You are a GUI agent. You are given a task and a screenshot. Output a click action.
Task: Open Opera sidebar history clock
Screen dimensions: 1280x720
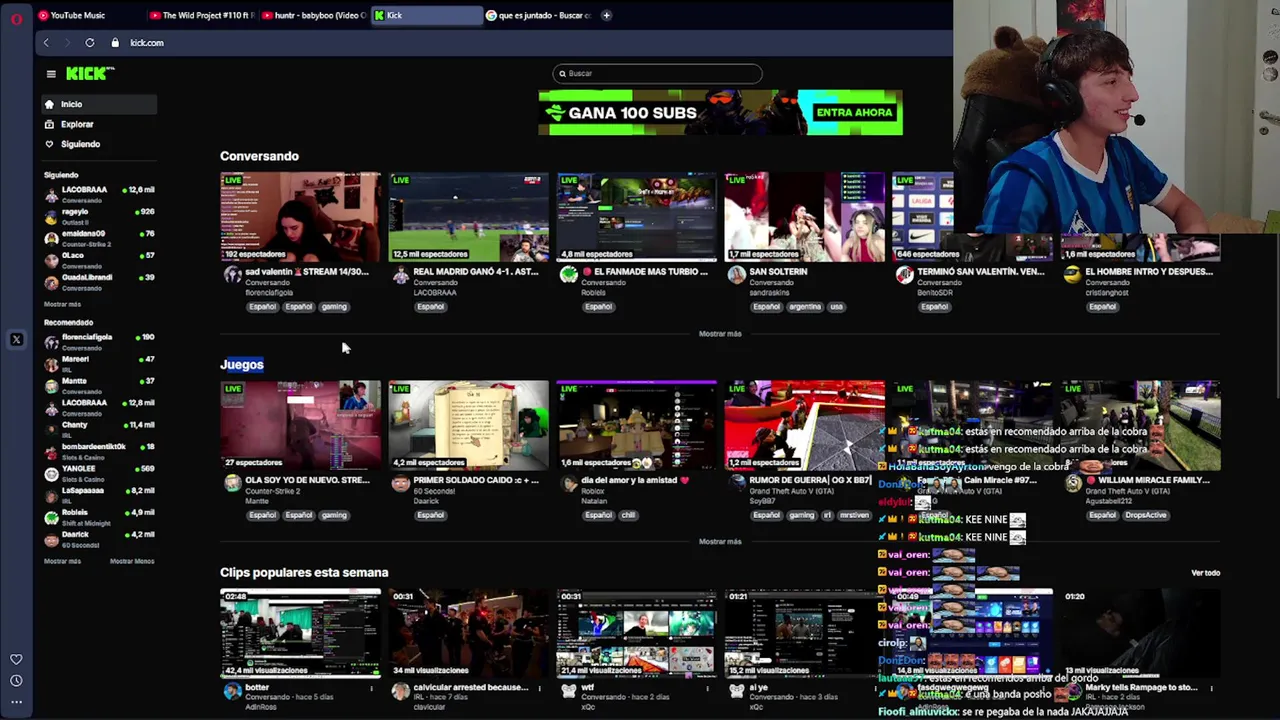16,680
